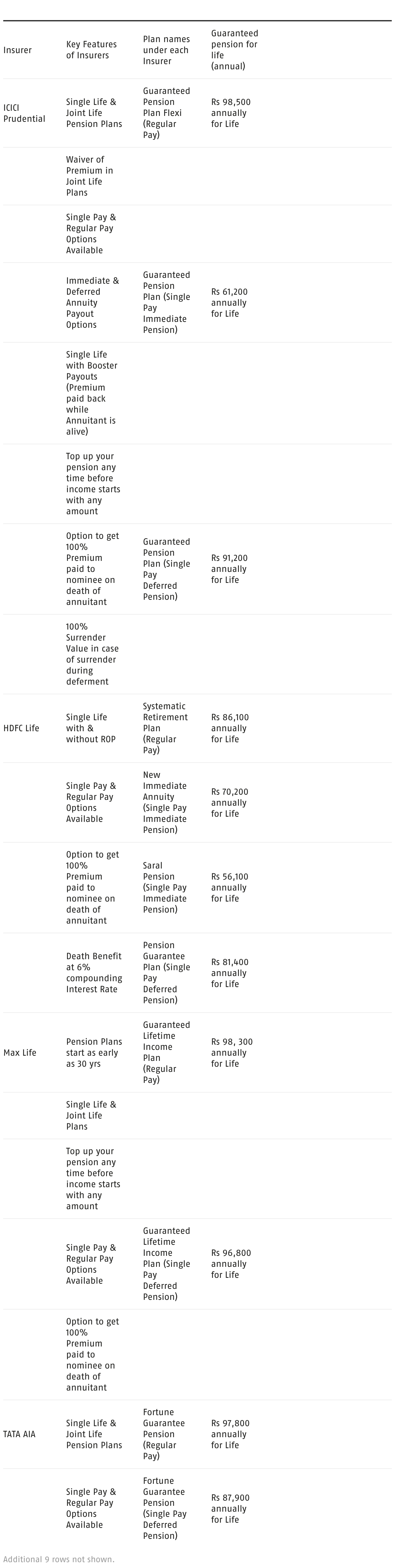
Task: Click the Rs 98,500 annually for Life cell
Action: [231, 113]
